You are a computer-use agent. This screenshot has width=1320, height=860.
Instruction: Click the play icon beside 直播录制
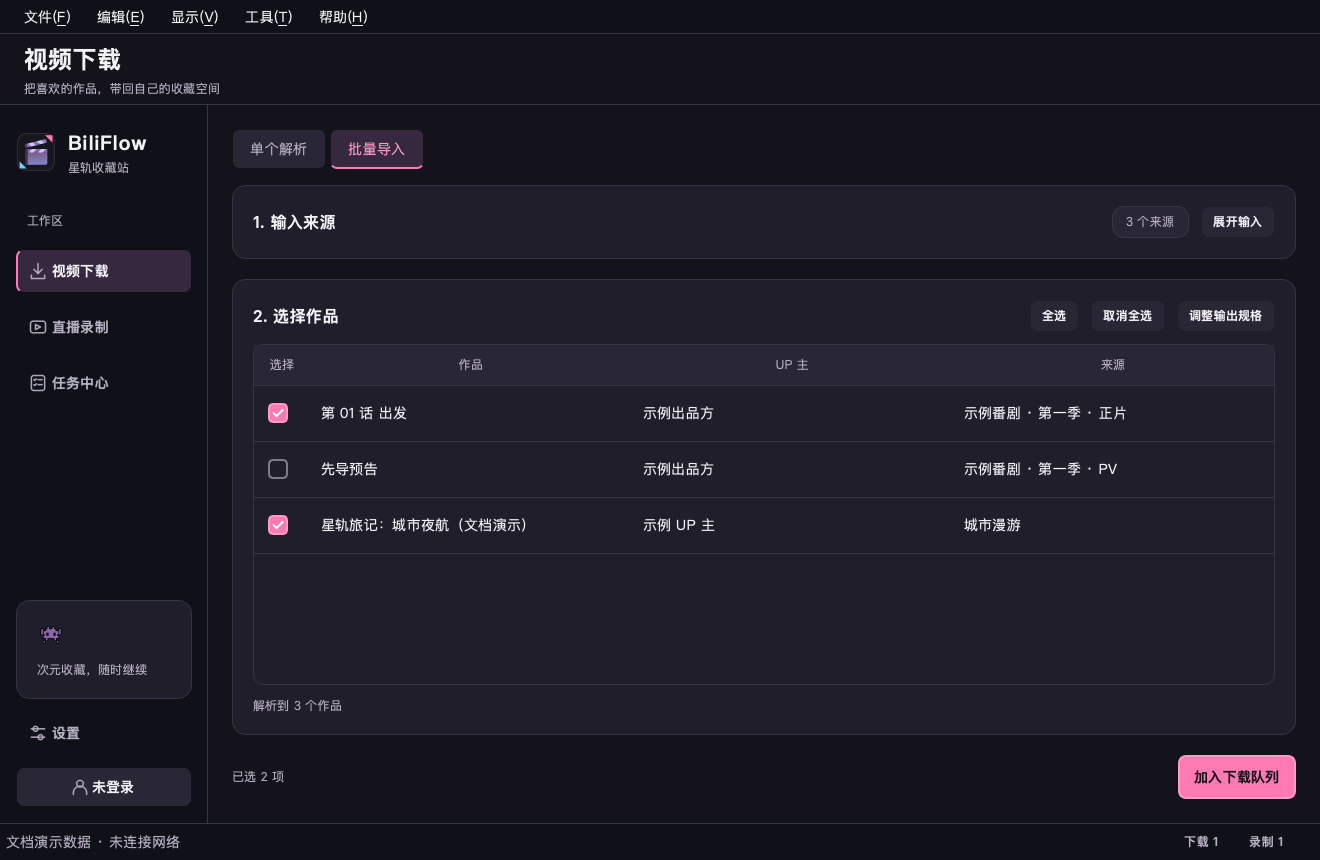pyautogui.click(x=38, y=327)
